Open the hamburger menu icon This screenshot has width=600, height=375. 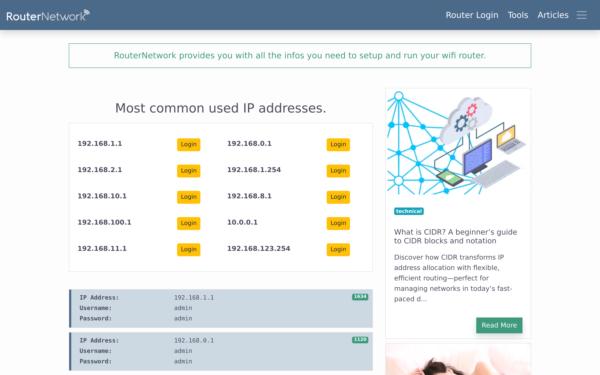click(x=581, y=15)
